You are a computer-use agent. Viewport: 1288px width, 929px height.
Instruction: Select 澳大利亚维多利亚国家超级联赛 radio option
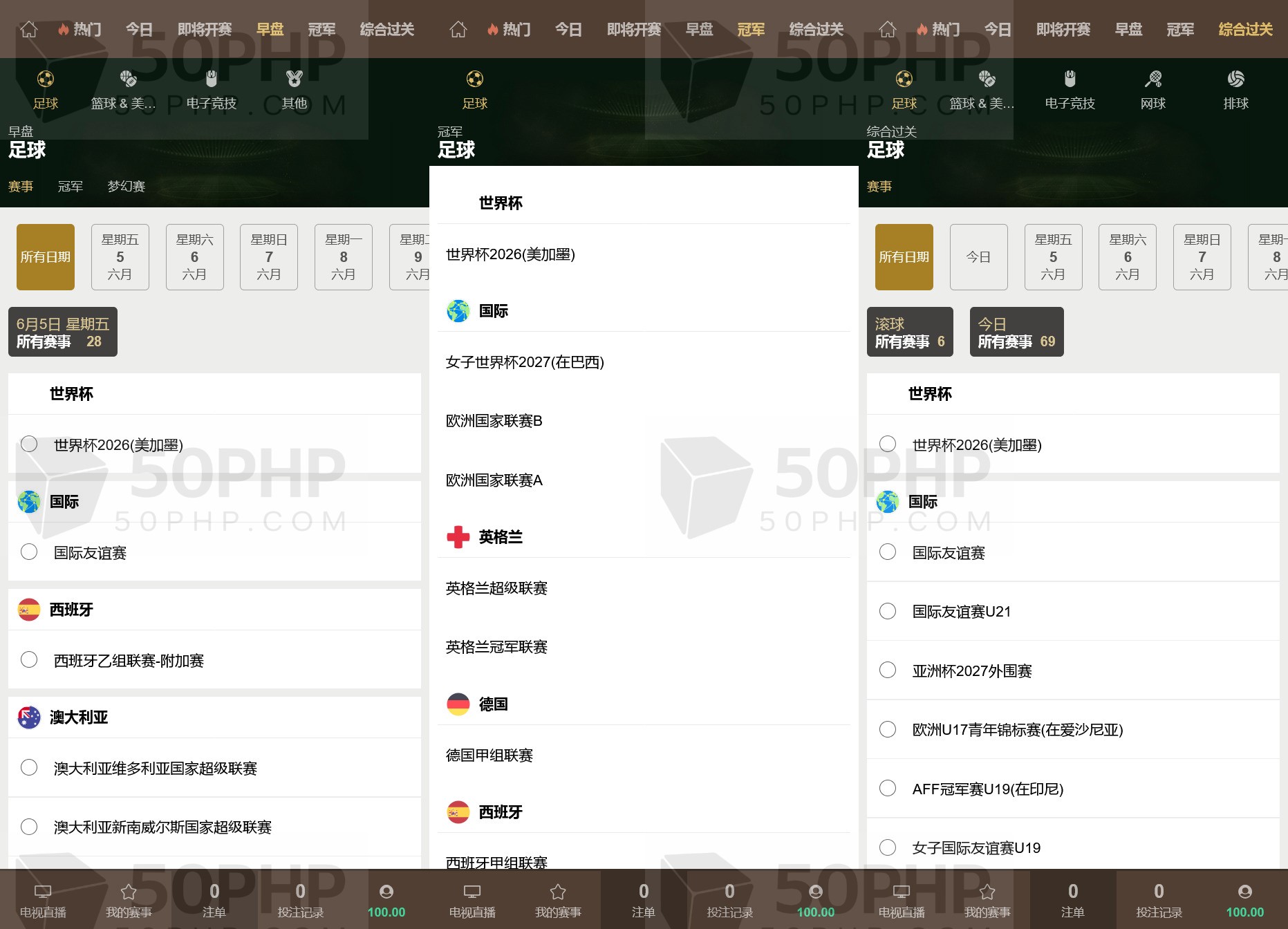(29, 767)
